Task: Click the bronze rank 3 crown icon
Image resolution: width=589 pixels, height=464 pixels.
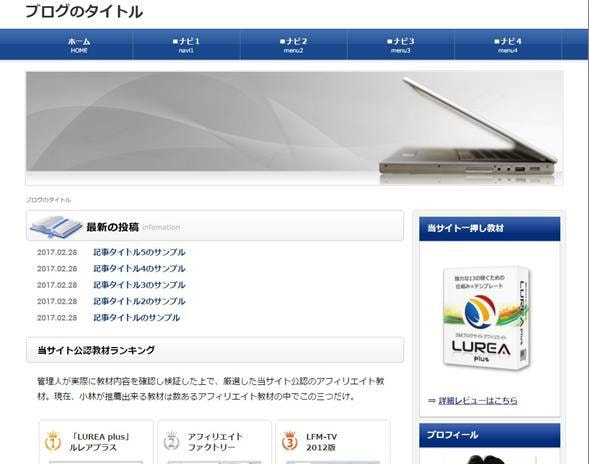Action: click(x=290, y=441)
